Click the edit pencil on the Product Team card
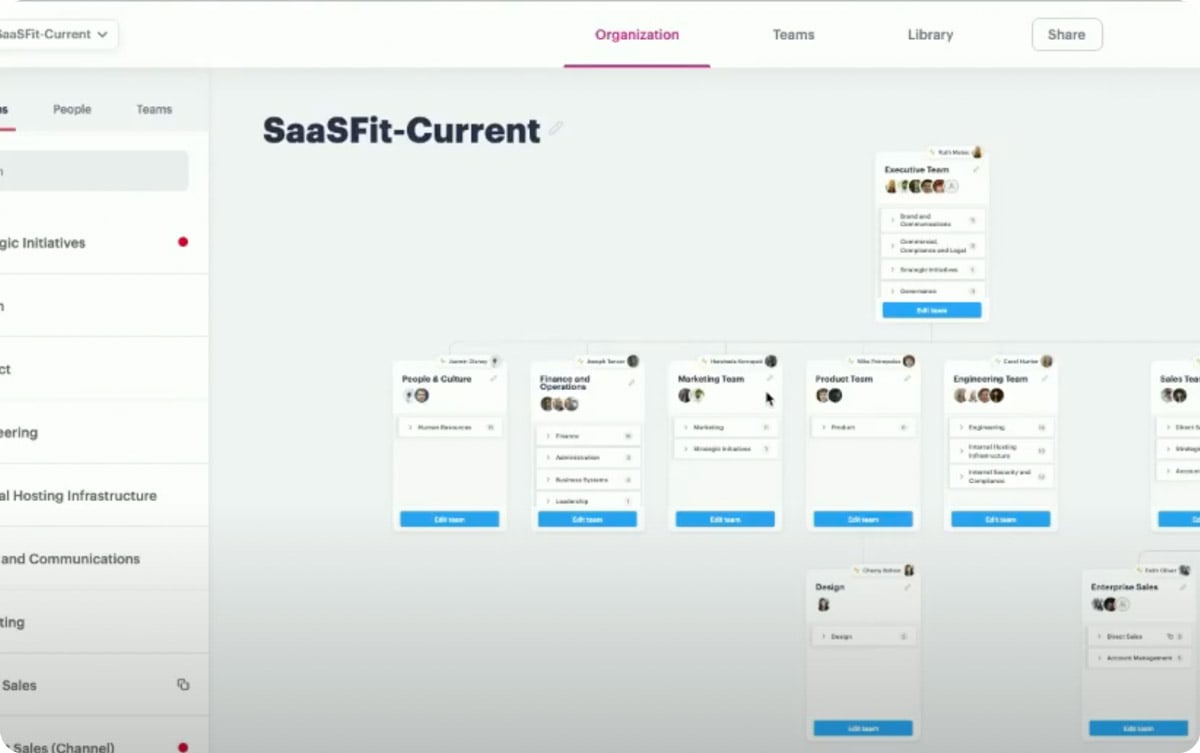This screenshot has width=1200, height=753. (x=906, y=378)
